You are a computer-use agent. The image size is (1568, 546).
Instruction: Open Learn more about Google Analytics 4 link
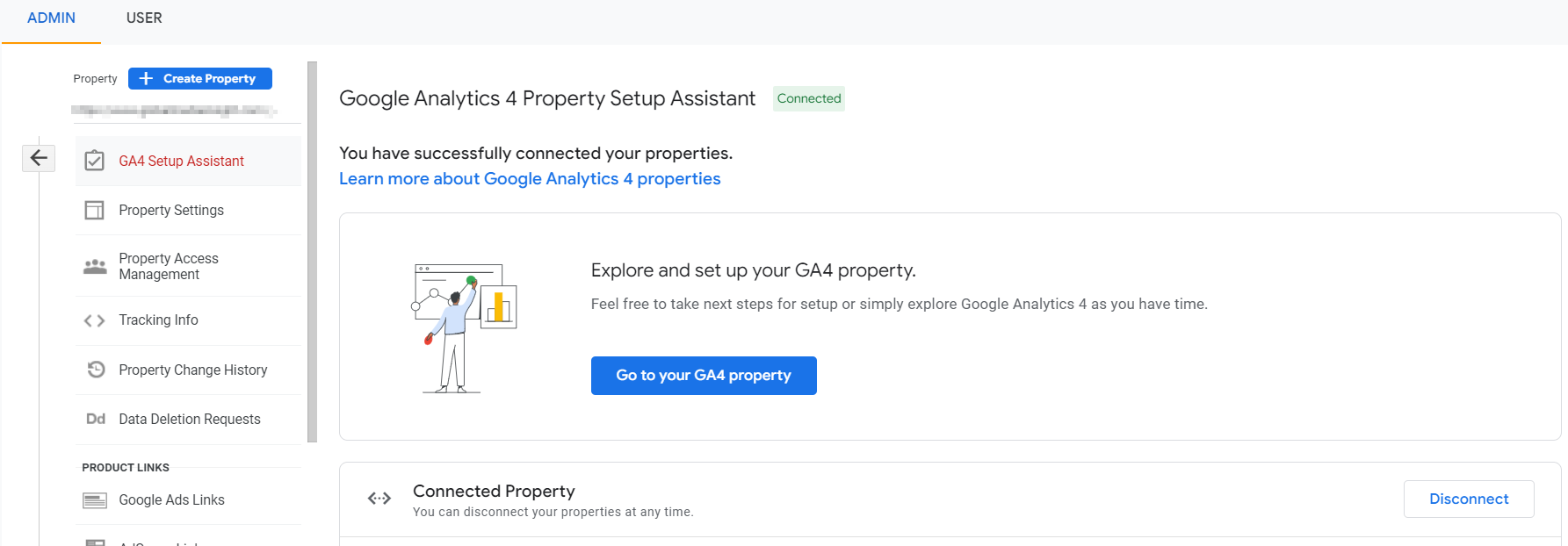[530, 178]
